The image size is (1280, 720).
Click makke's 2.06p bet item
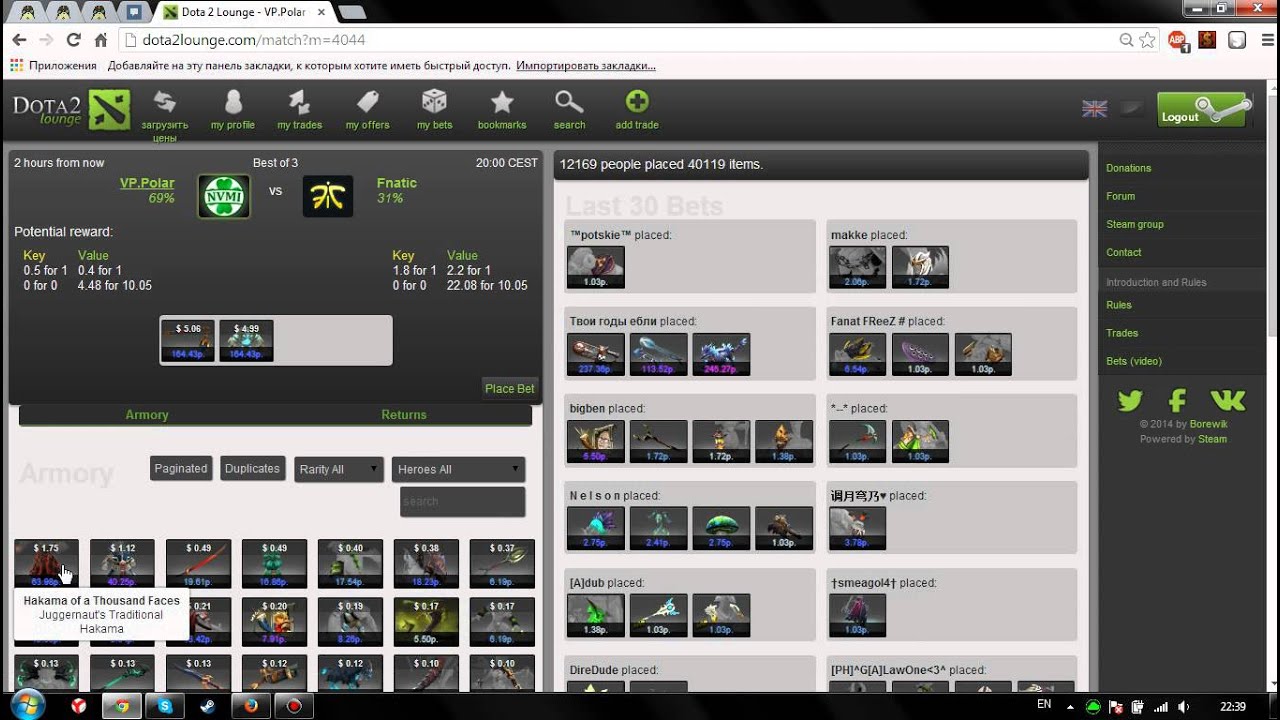pos(857,268)
